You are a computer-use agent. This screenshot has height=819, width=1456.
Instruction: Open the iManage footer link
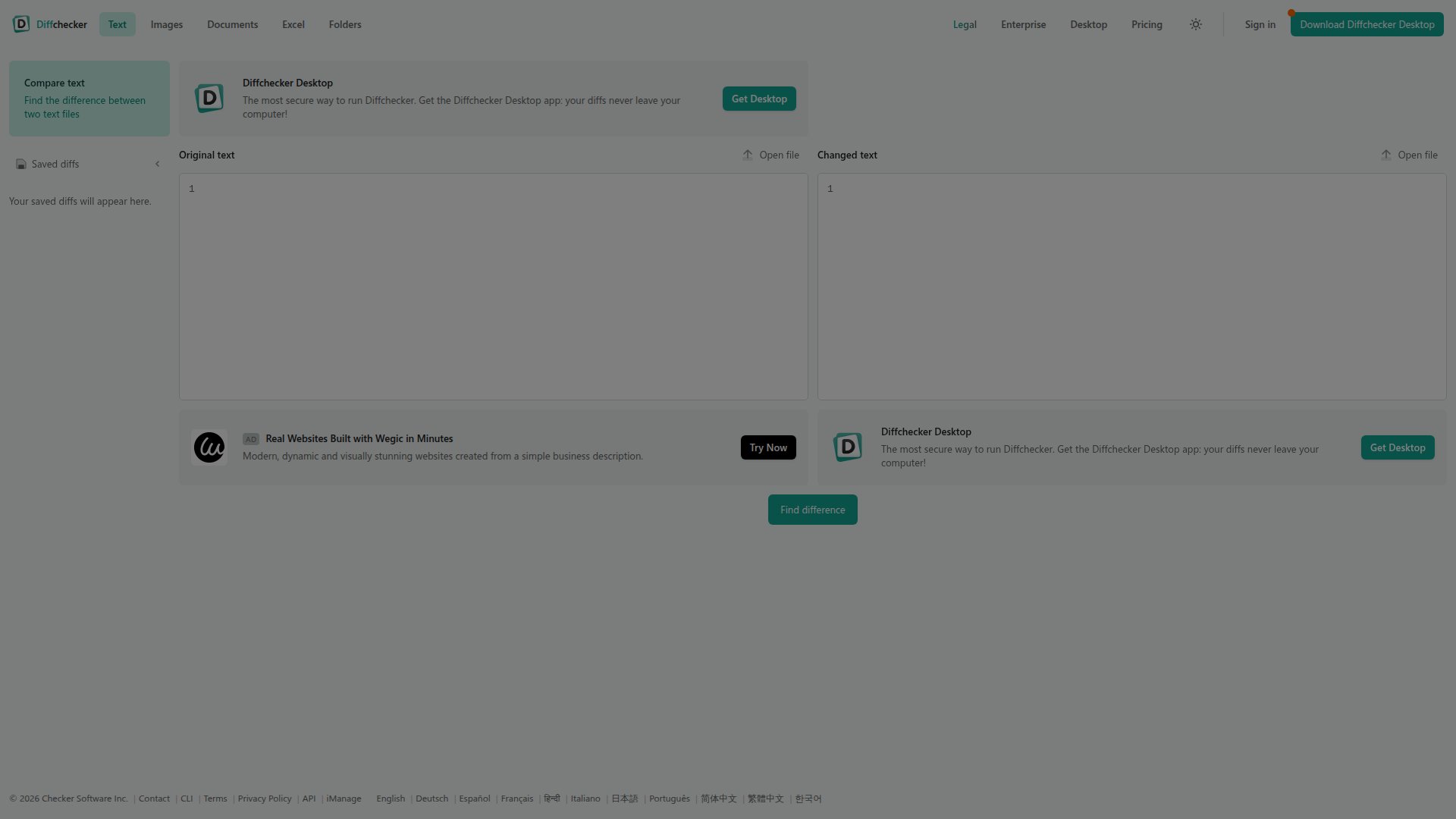pyautogui.click(x=344, y=799)
